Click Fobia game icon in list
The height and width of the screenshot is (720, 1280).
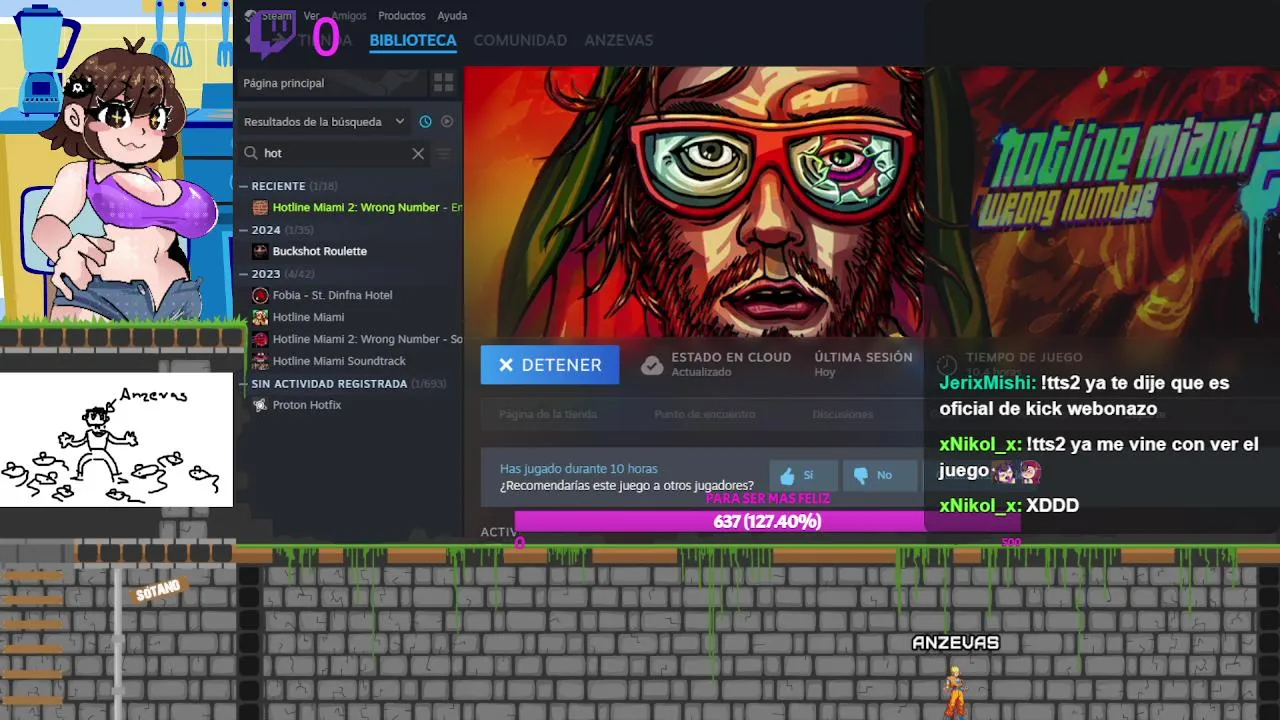tap(260, 295)
